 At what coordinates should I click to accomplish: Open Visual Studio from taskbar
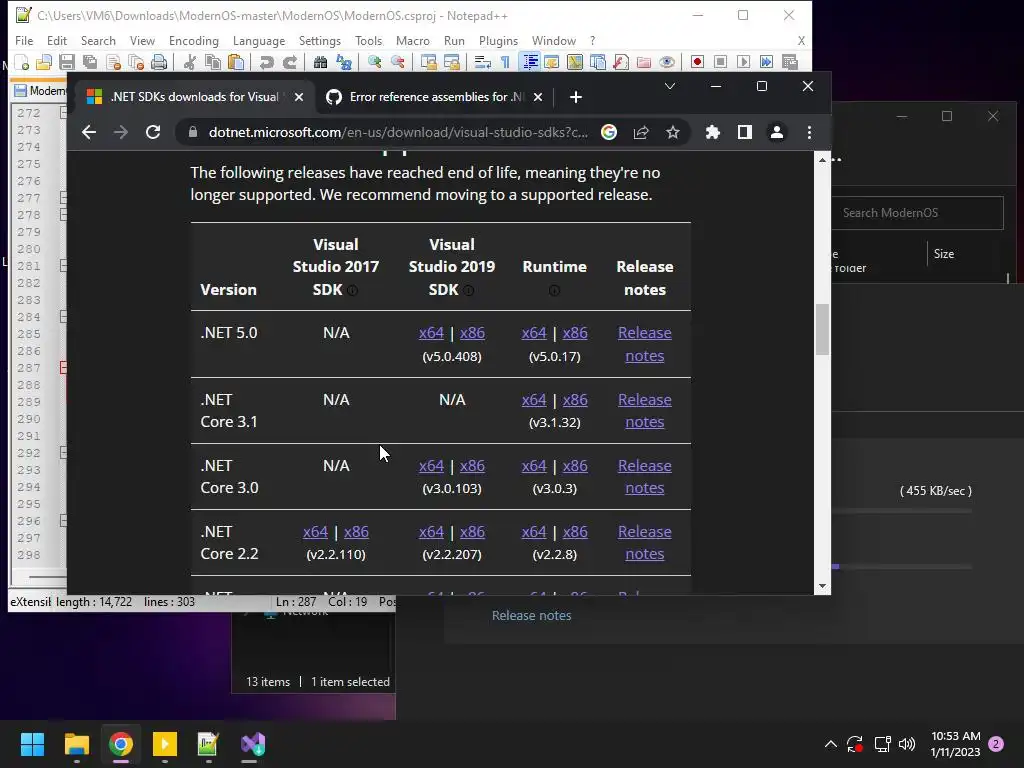(x=253, y=744)
